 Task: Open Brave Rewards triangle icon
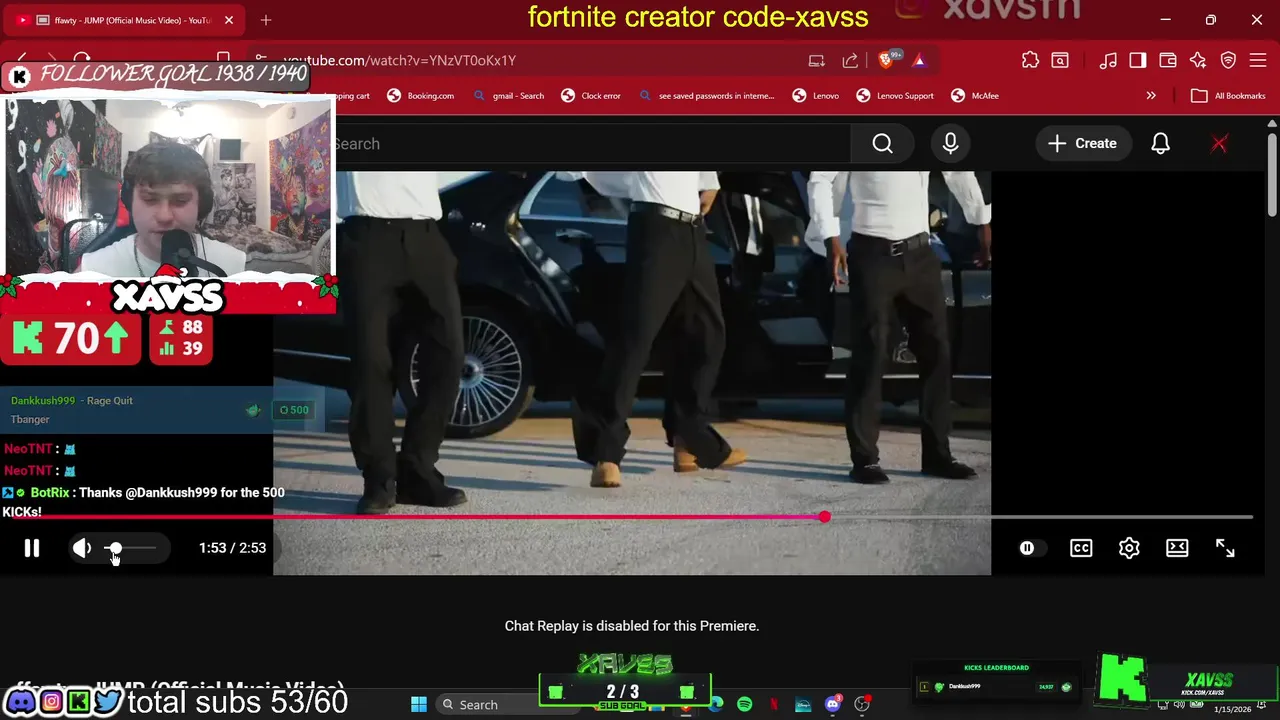coord(919,60)
